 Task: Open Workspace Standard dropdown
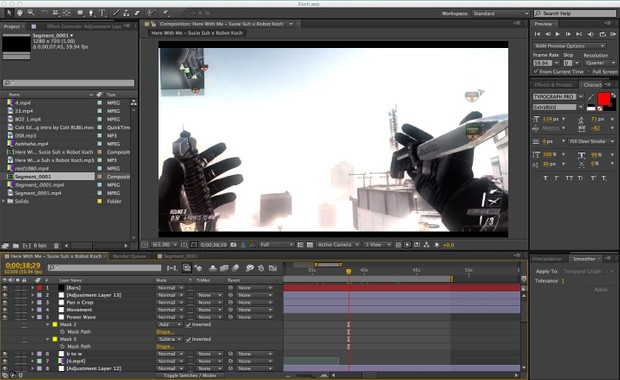point(500,13)
